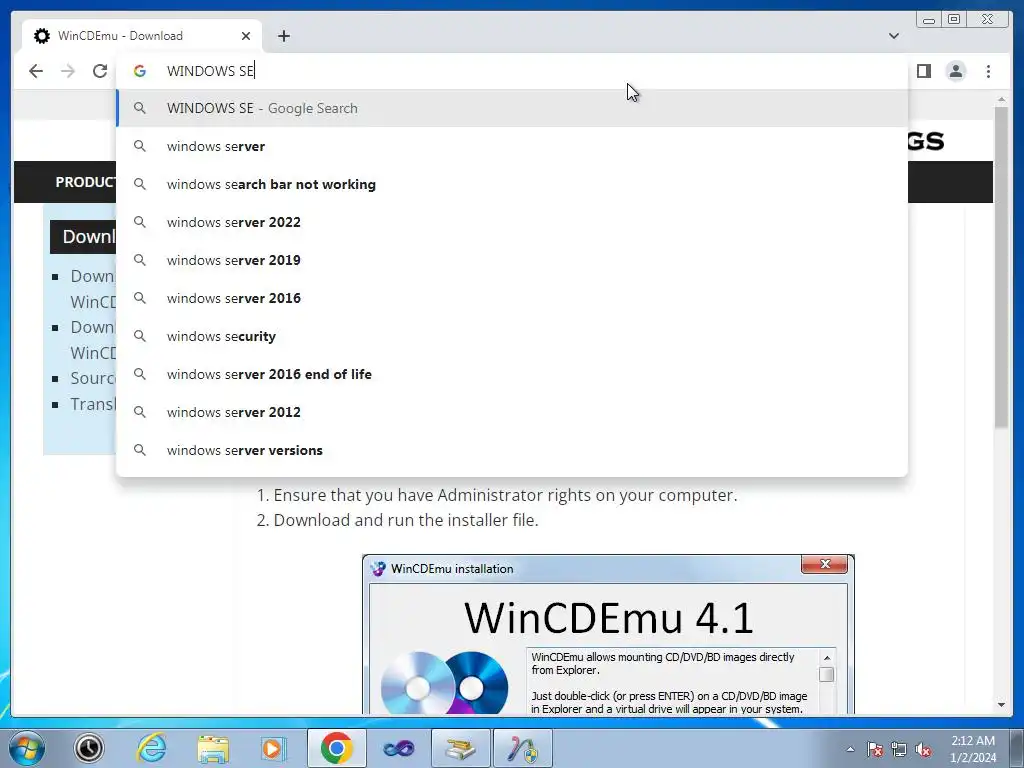Open the blue infinity app in taskbar
This screenshot has width=1024, height=768.
pyautogui.click(x=398, y=748)
